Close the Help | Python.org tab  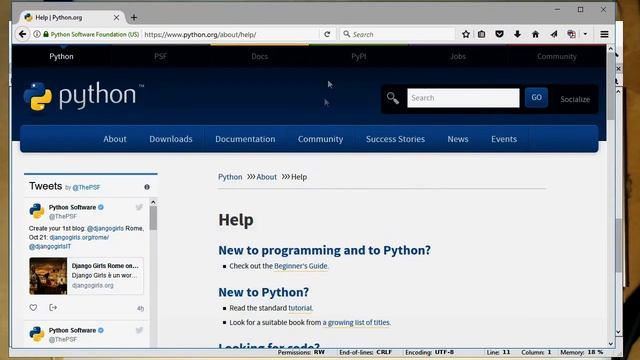tap(116, 18)
